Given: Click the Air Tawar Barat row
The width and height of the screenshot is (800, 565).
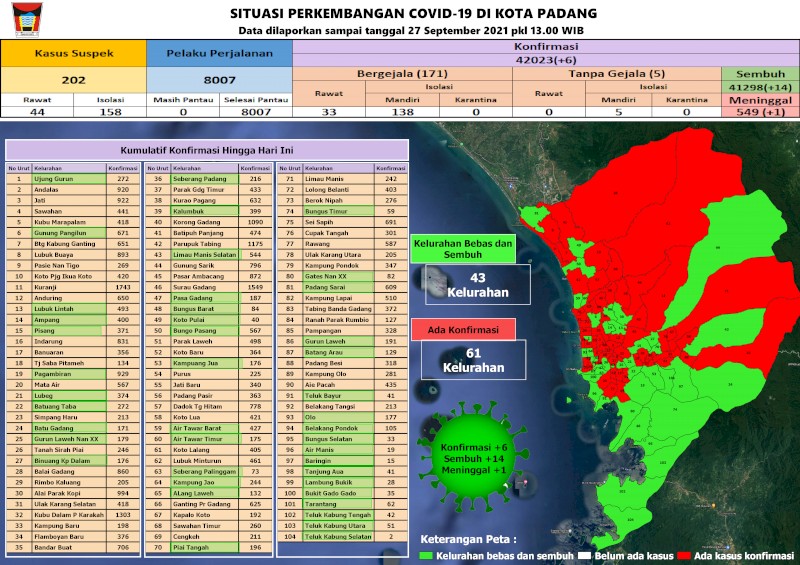Looking at the screenshot, I should [x=209, y=428].
